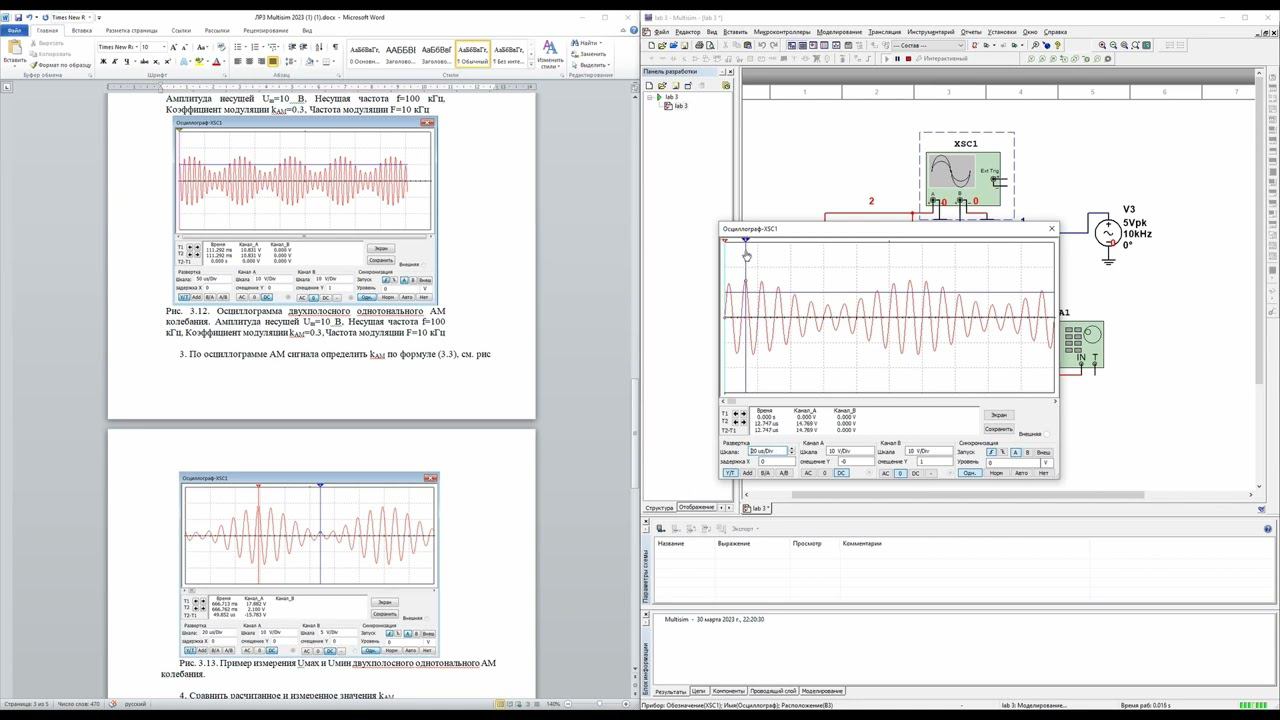Viewport: 1280px width, 720px height.
Task: Open the Word font size dropdown
Action: 164,47
